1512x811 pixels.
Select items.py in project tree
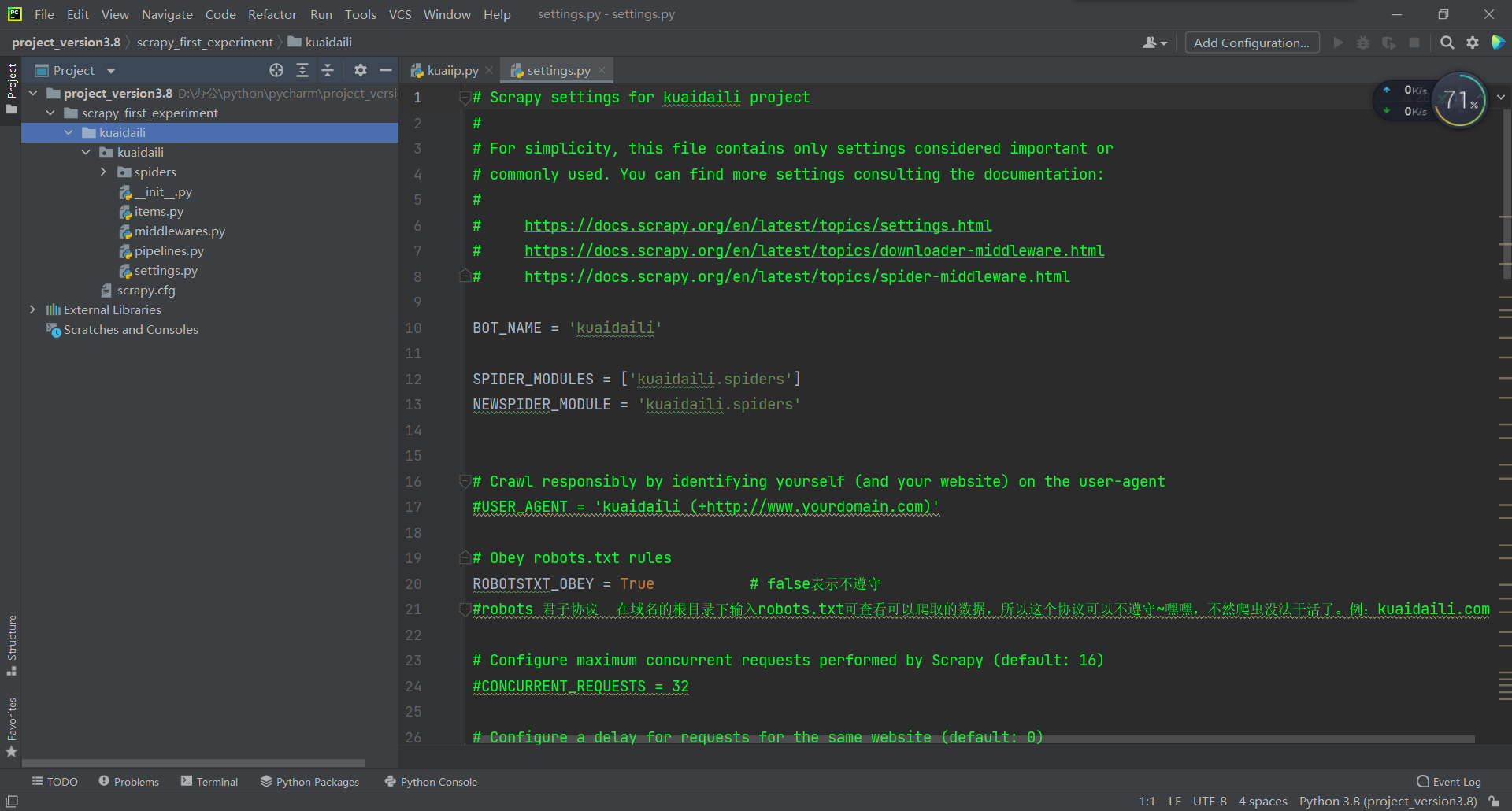(158, 211)
